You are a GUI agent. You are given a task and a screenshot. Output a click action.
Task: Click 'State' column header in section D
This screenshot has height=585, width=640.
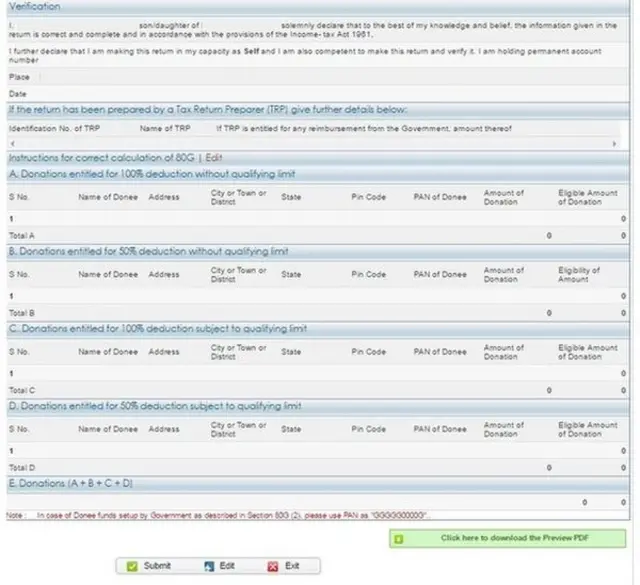(291, 429)
